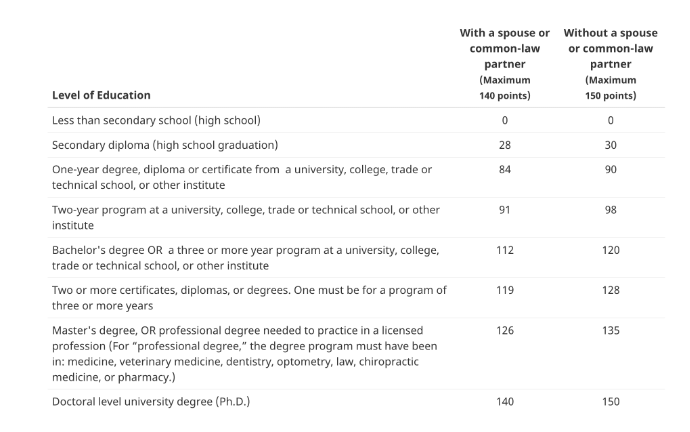This screenshot has width=690, height=432.
Task: Click the value 135 in the Master's degree row
Action: [611, 330]
